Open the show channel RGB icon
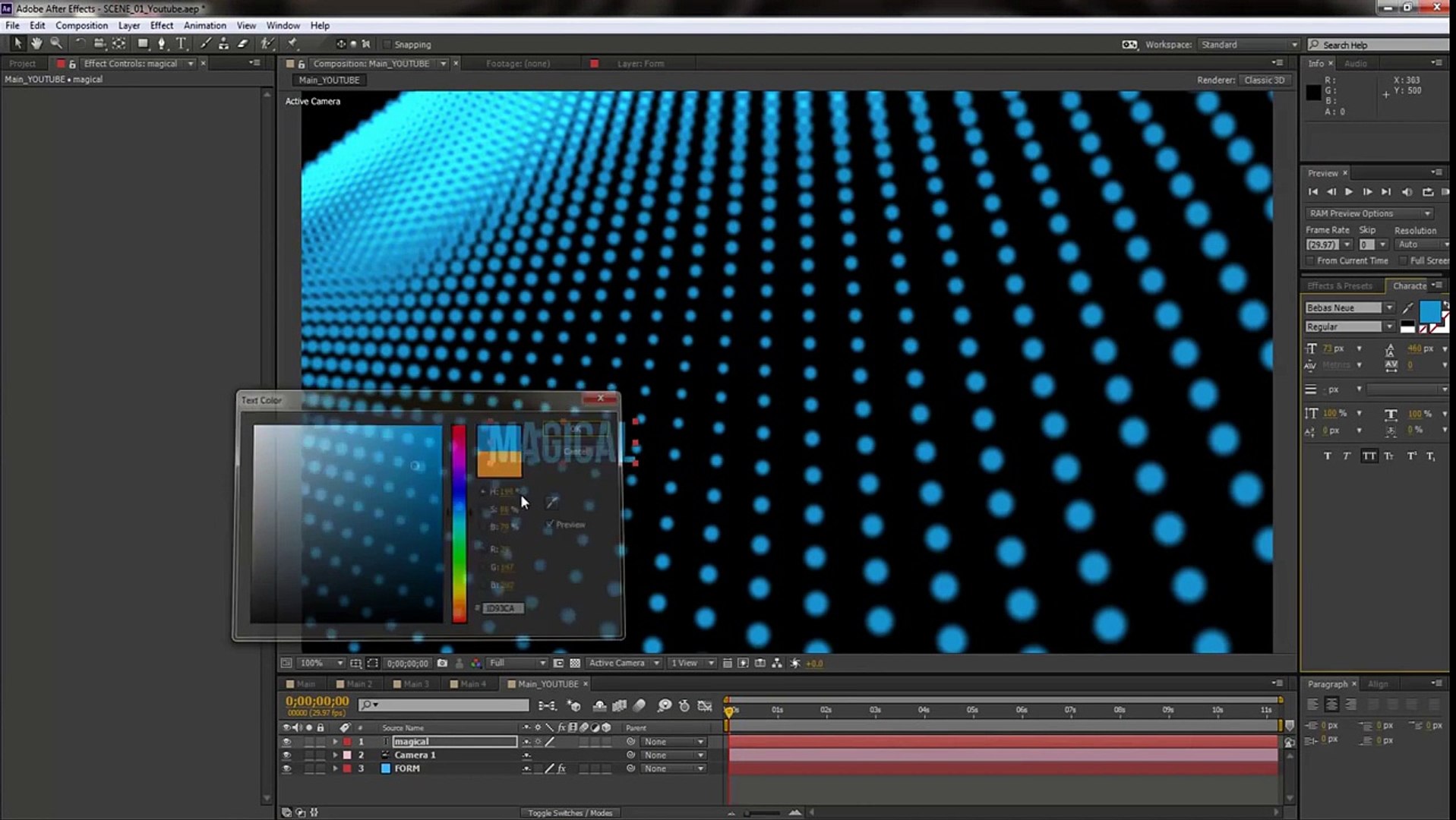 476,663
